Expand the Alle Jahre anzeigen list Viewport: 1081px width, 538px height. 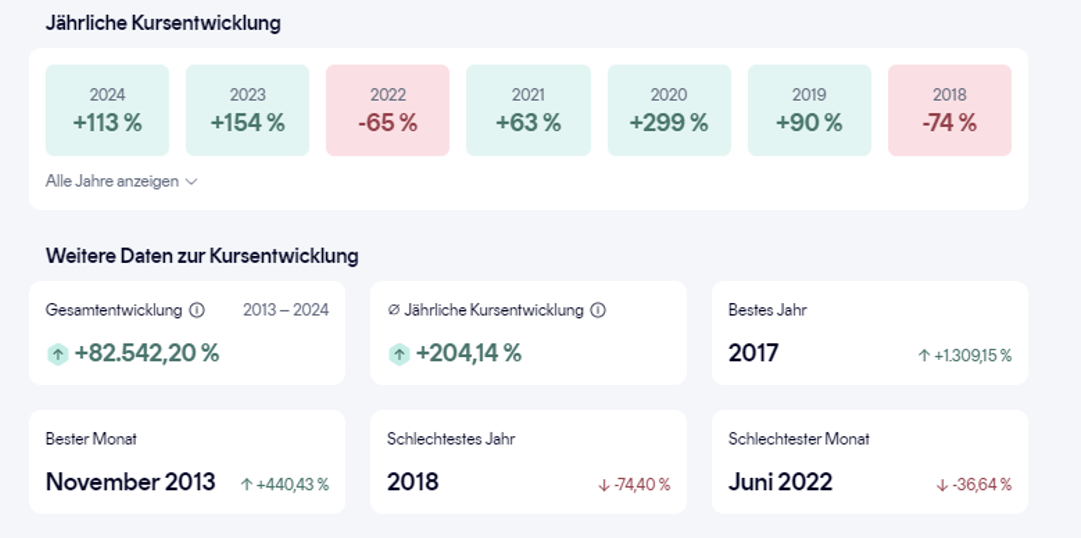113,181
